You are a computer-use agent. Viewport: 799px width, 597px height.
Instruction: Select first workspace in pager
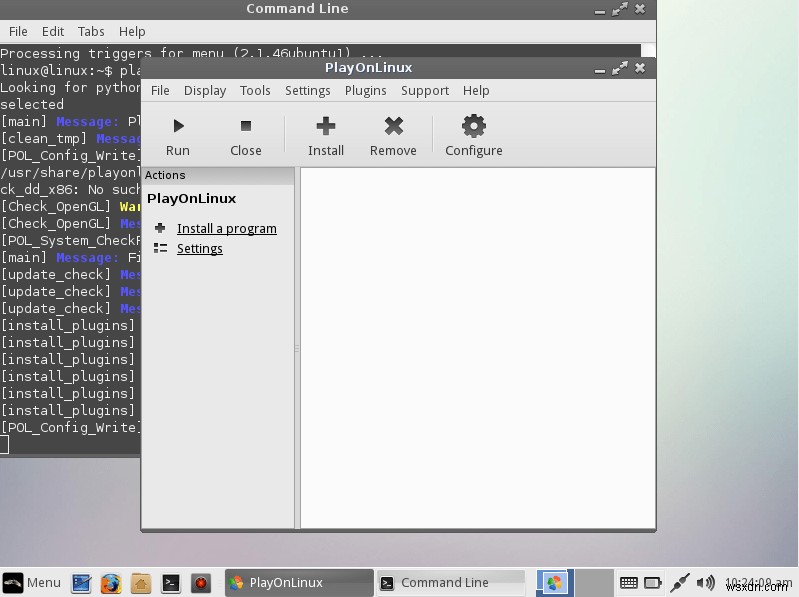pyautogui.click(x=554, y=583)
